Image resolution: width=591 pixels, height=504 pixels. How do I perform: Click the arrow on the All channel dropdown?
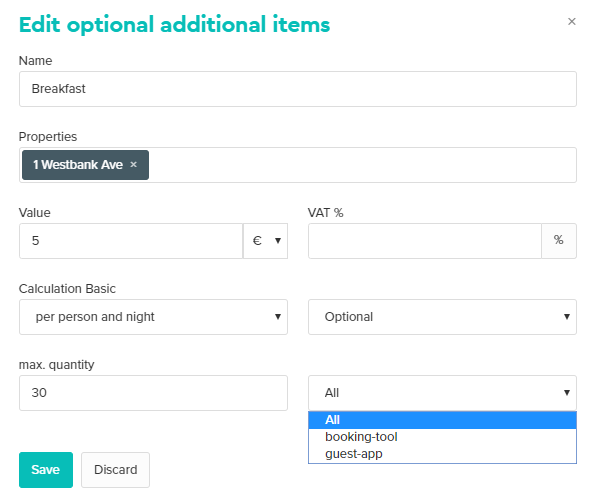tap(567, 392)
